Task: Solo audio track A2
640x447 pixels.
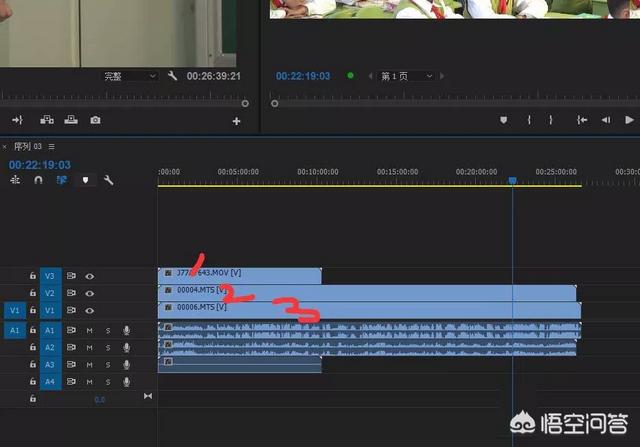Action: click(108, 347)
